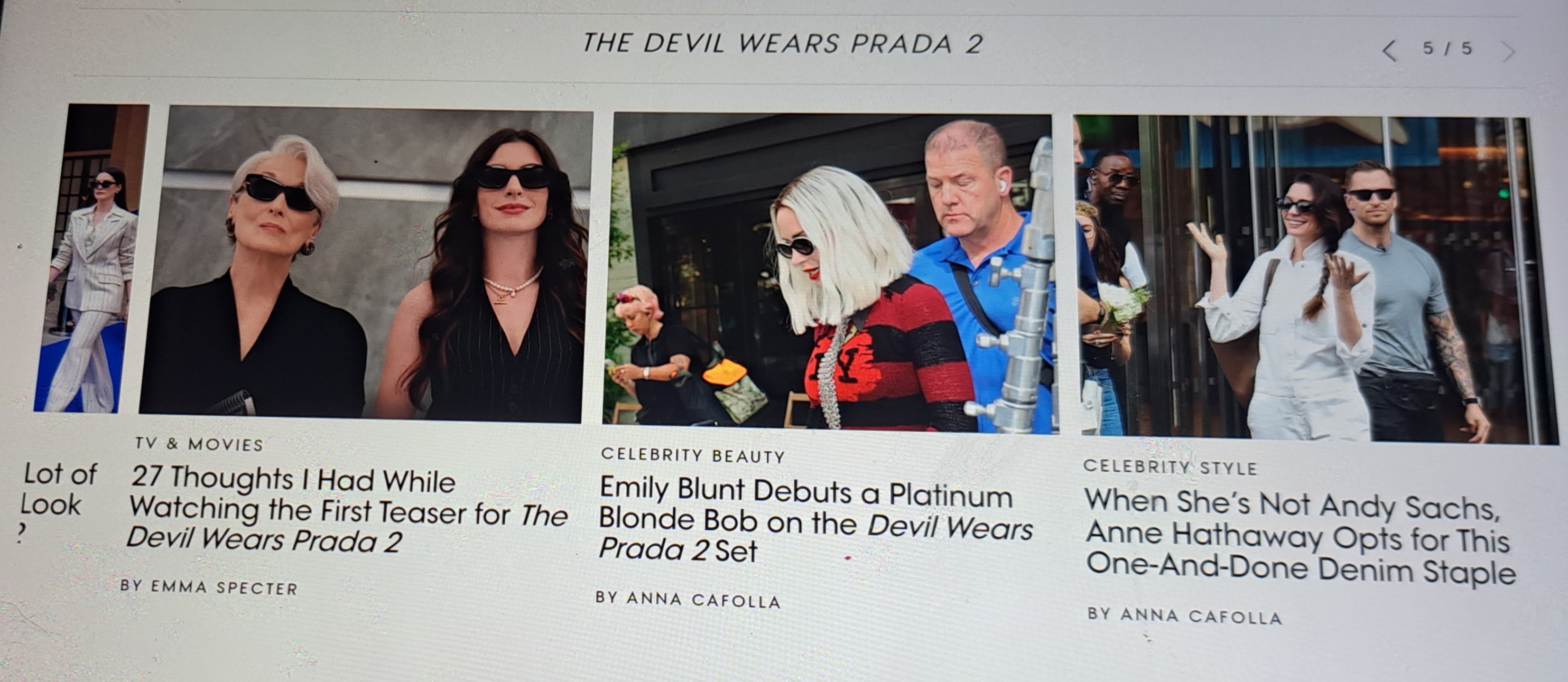
Task: Click 'One-And-Done Denim Staple' headline text
Action: [x=1301, y=569]
